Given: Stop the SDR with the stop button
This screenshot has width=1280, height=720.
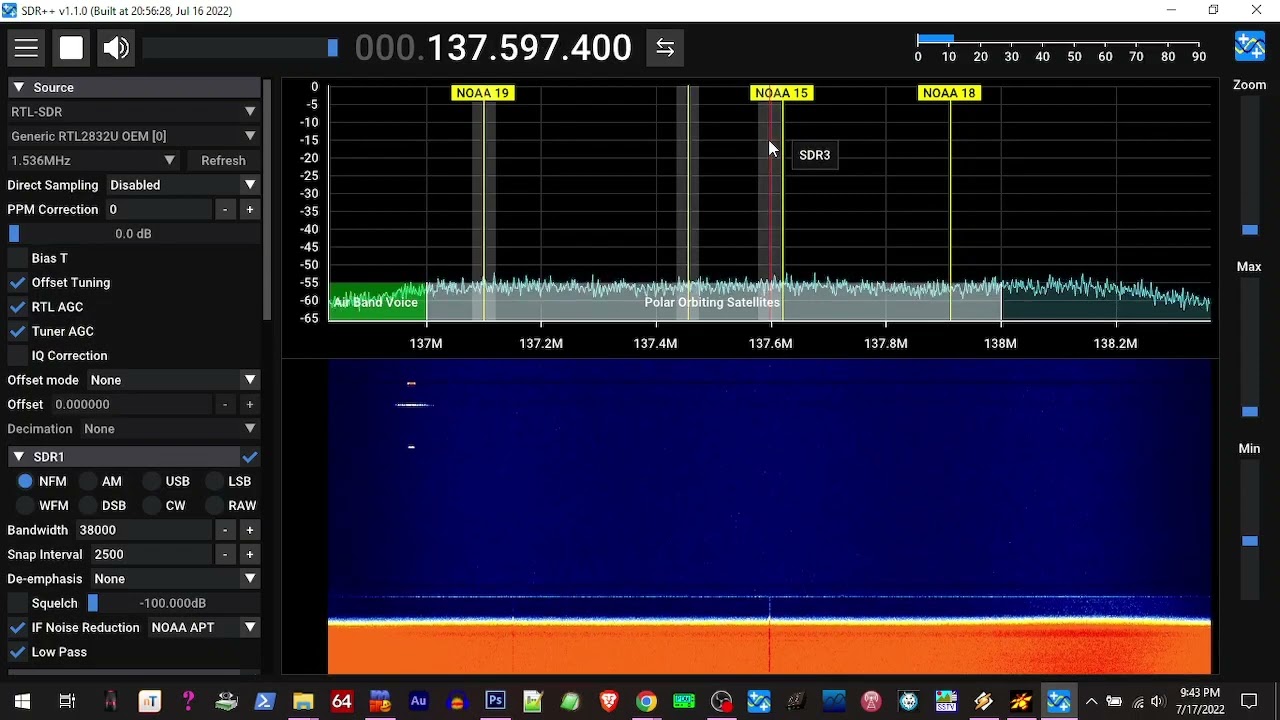Looking at the screenshot, I should pyautogui.click(x=71, y=48).
